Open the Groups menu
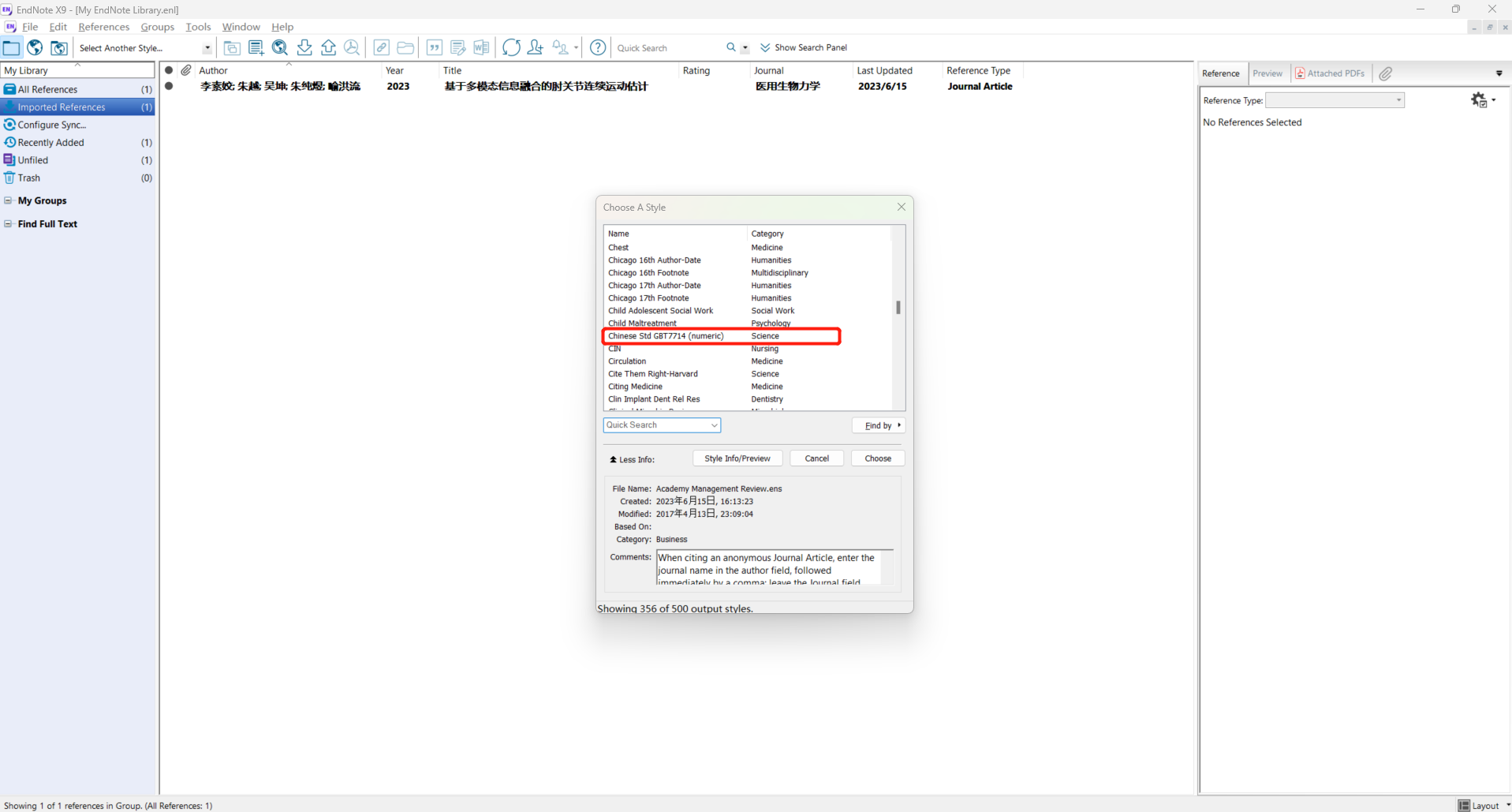This screenshot has height=812, width=1512. [x=157, y=27]
